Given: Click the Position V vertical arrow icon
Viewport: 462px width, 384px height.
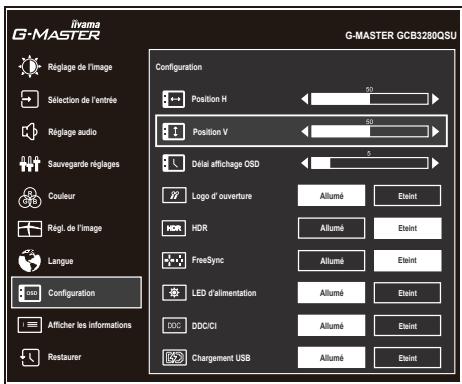Looking at the screenshot, I should 174,131.
